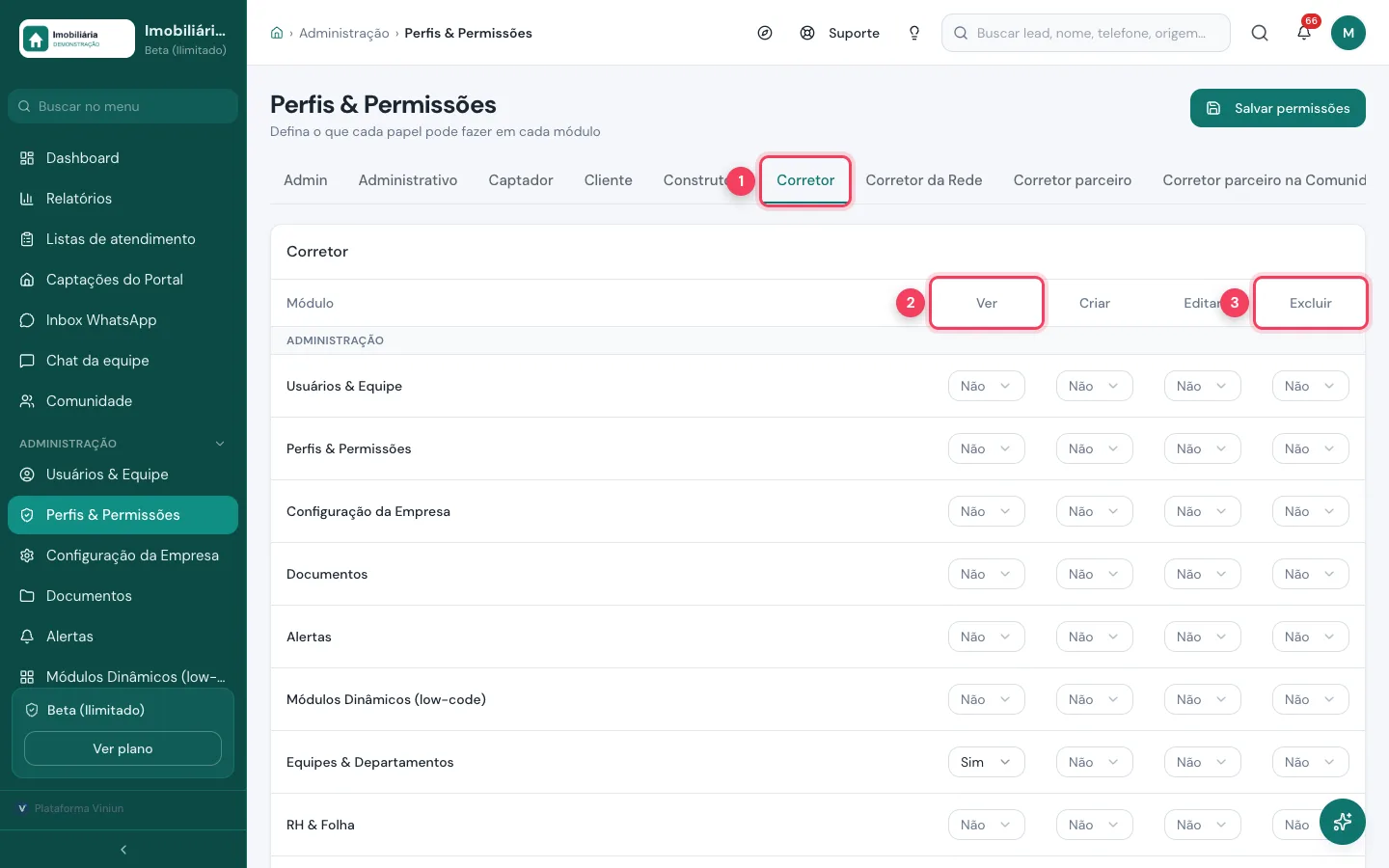Open Alertas in the sidebar
1389x868 pixels.
(123, 637)
